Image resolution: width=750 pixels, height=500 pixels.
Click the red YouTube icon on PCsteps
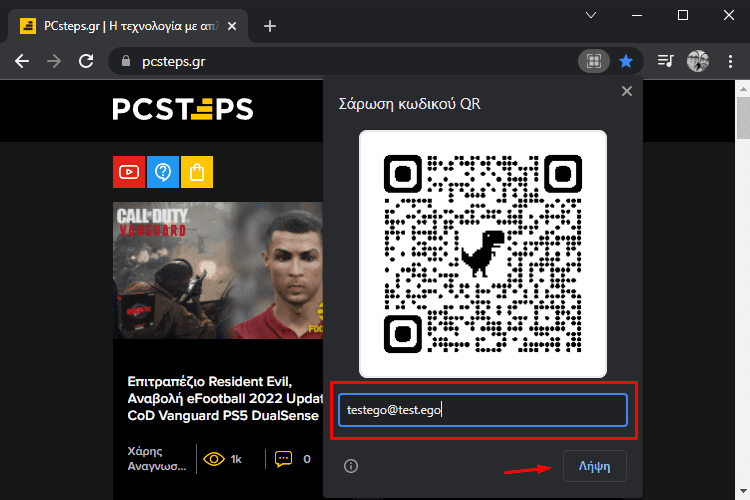click(x=129, y=172)
